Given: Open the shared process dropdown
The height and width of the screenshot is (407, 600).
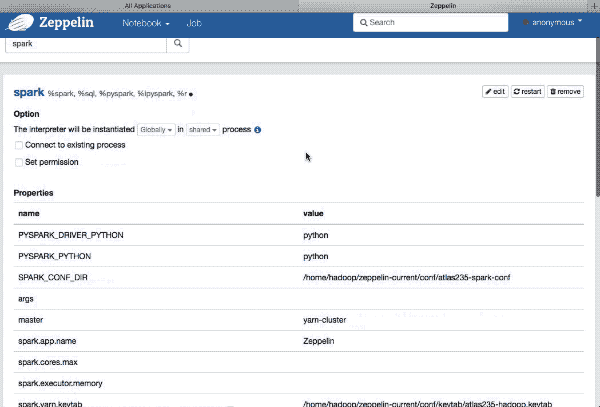Looking at the screenshot, I should (x=203, y=130).
